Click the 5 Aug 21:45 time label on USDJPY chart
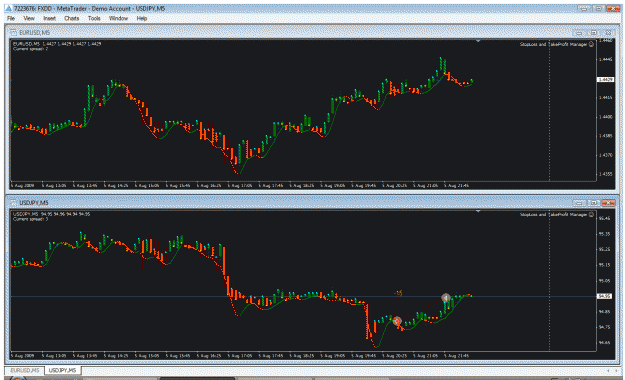This screenshot has width=625, height=380. point(457,356)
